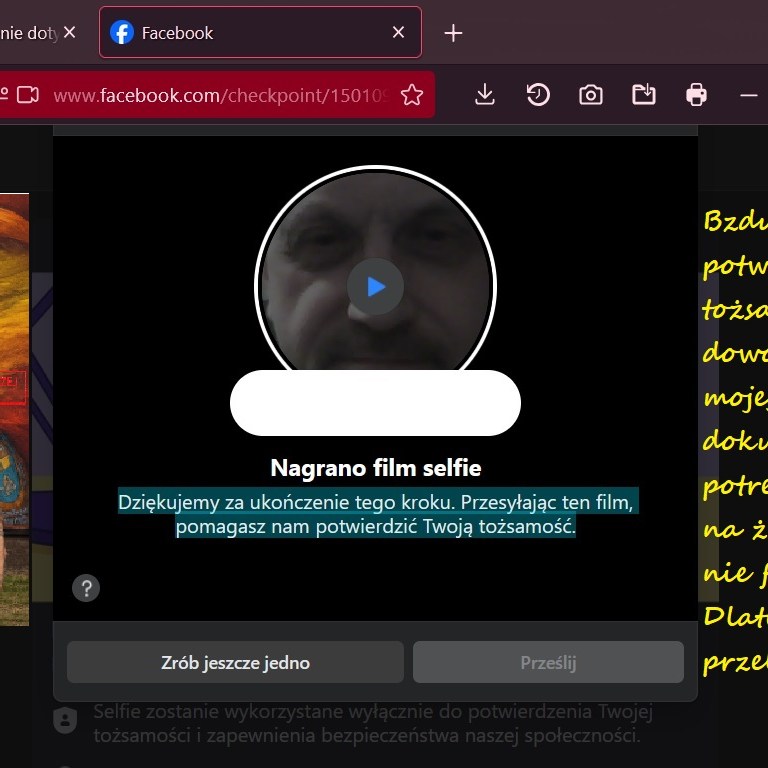
Task: Switch to the "nie doty" tab
Action: pyautogui.click(x=28, y=33)
